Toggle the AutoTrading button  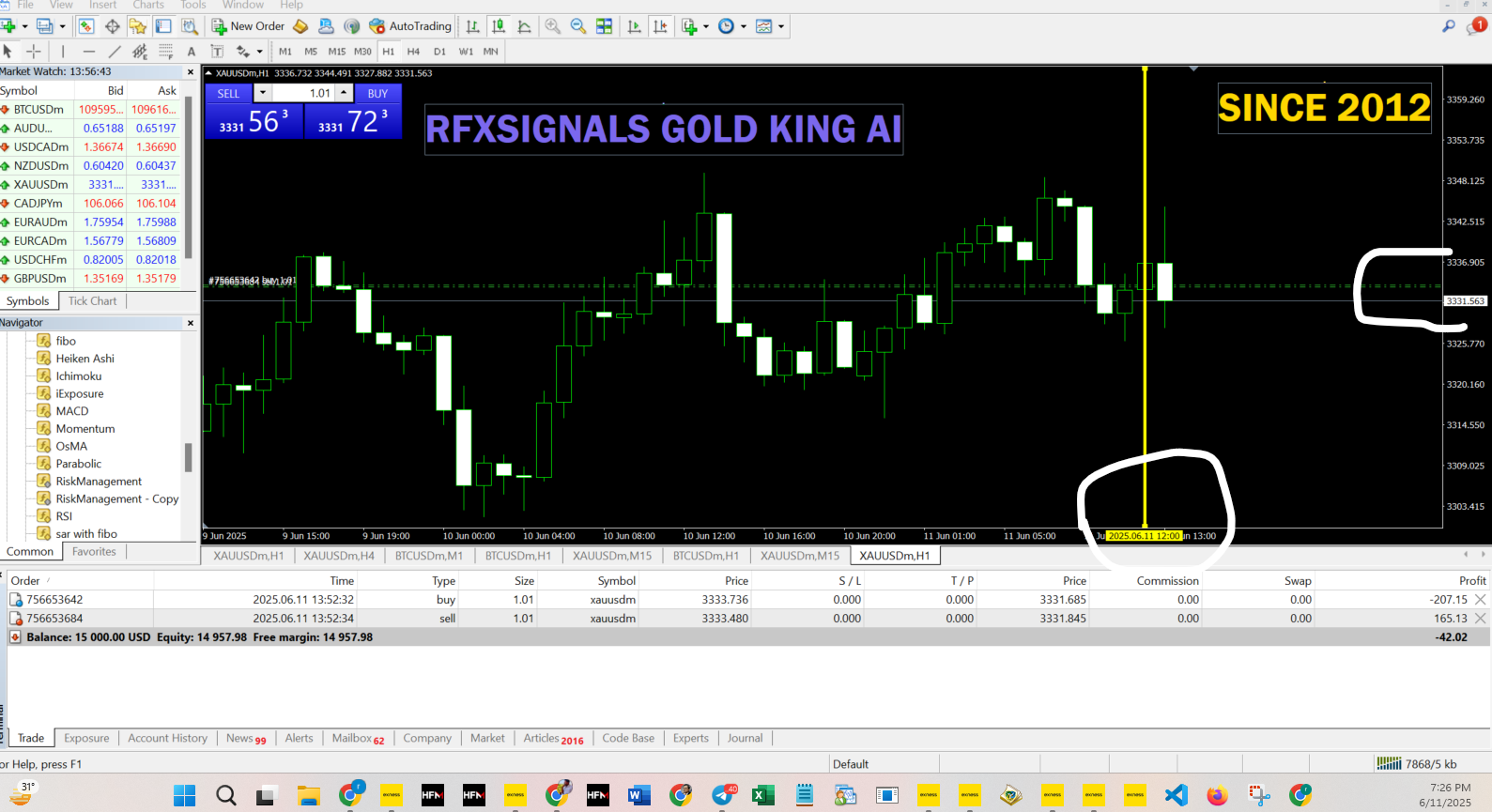(x=410, y=26)
